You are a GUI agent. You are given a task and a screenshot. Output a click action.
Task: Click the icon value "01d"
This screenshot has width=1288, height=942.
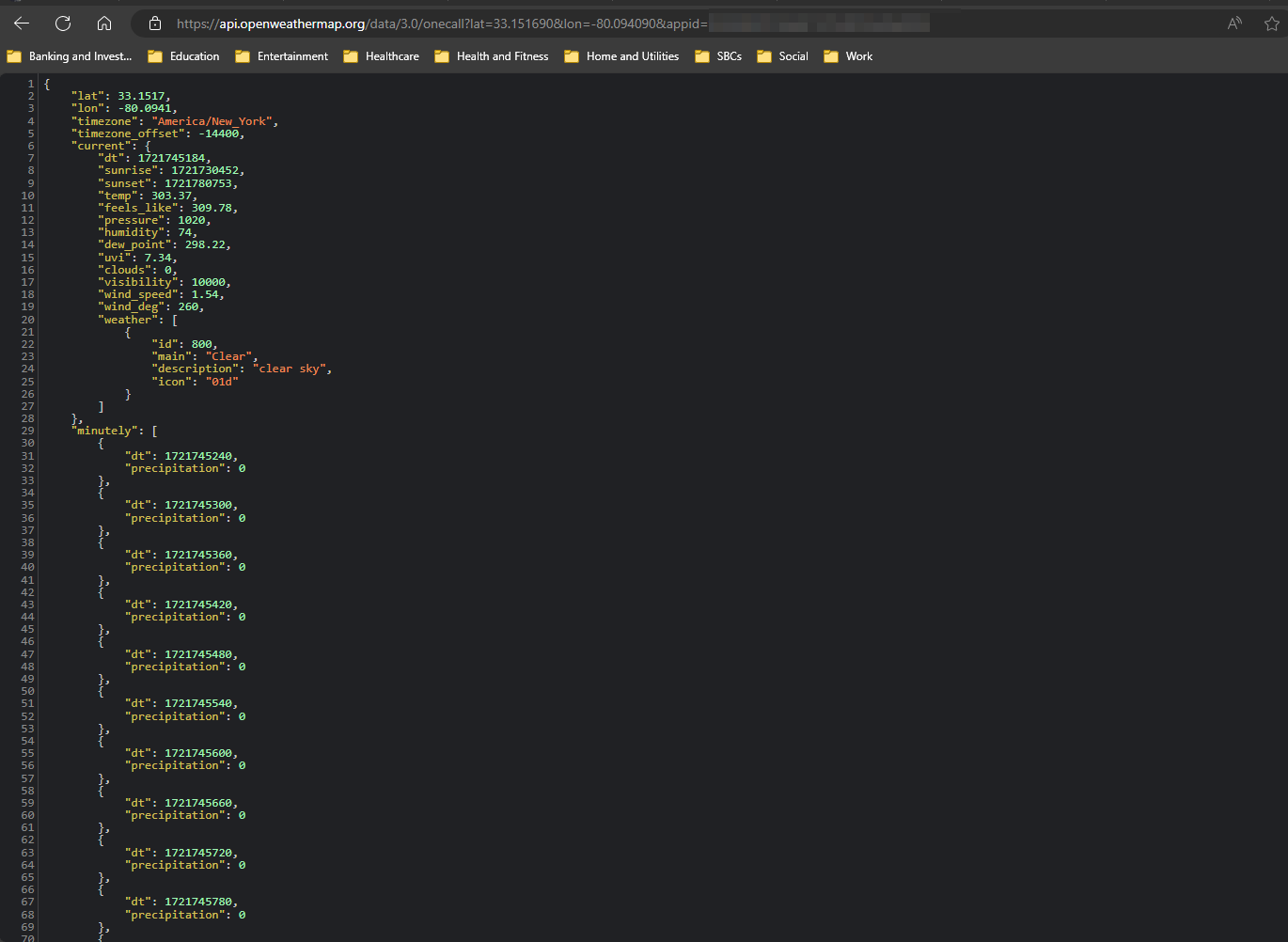pos(222,382)
